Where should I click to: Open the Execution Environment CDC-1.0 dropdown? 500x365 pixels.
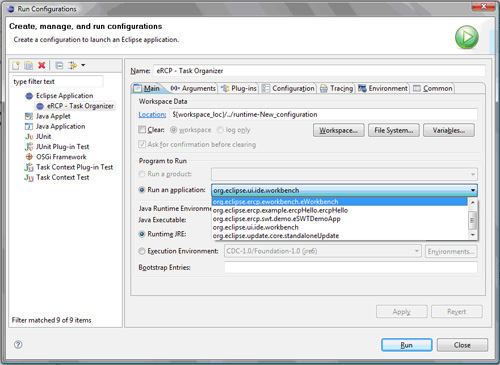(x=322, y=251)
